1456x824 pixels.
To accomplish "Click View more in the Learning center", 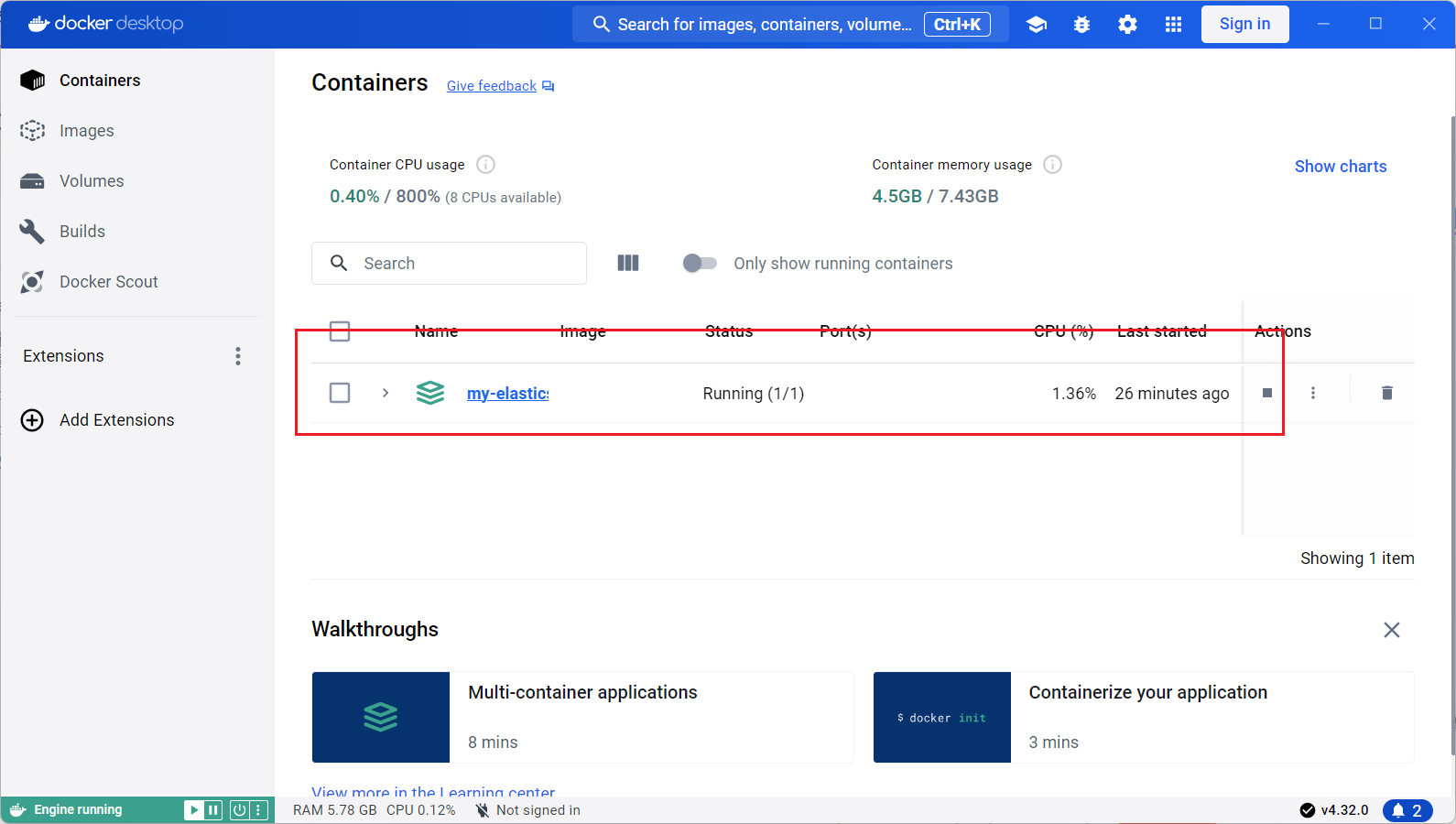I will coord(433,790).
